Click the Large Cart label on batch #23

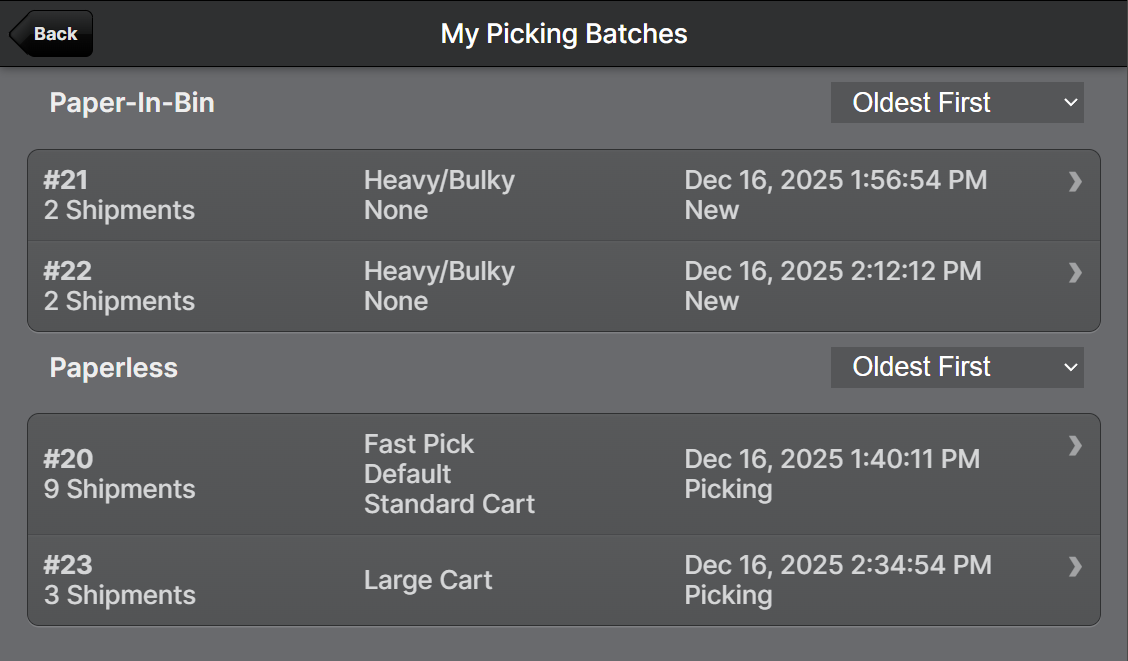(428, 580)
